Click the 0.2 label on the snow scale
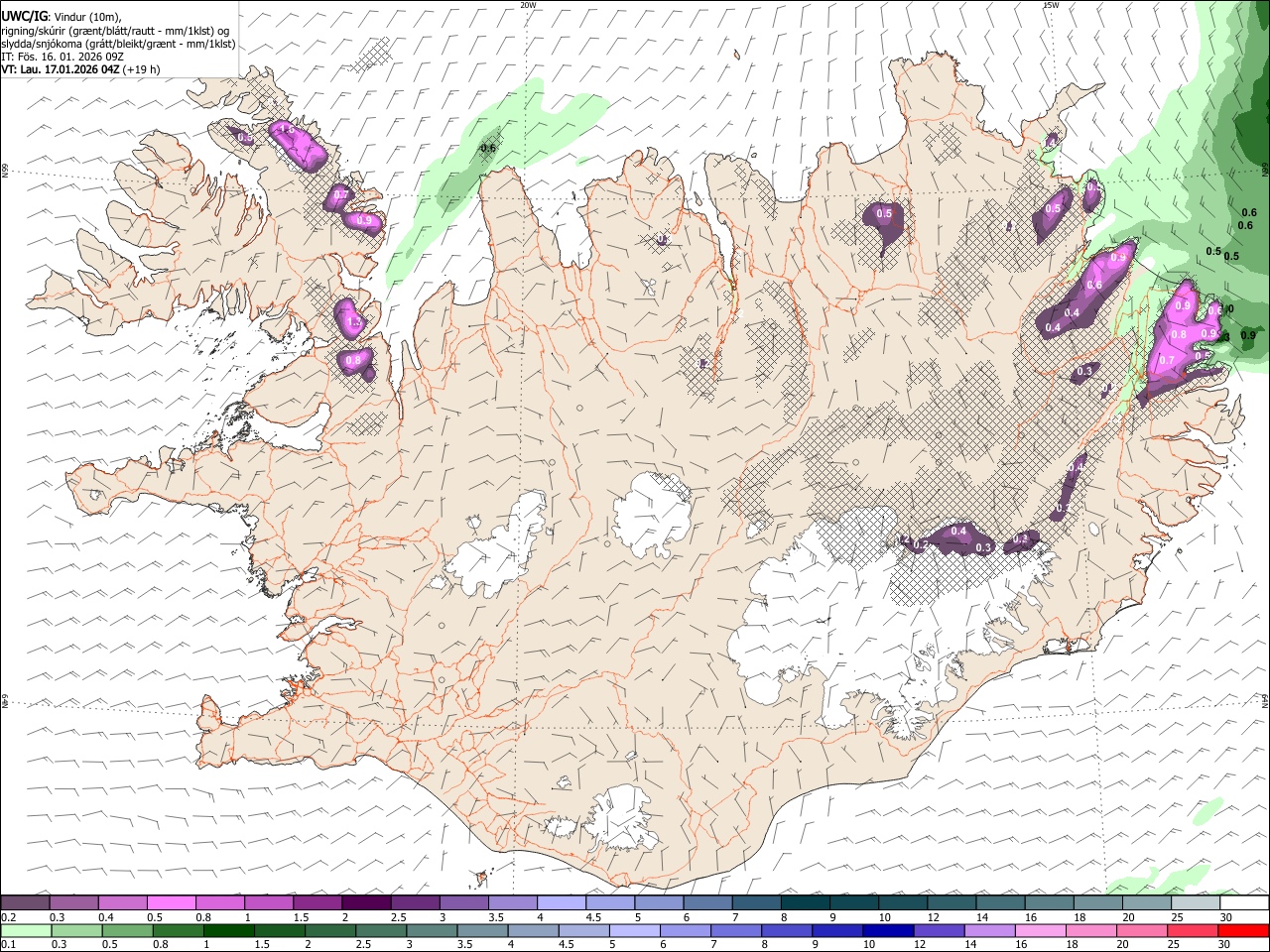The width and height of the screenshot is (1270, 952). pos(9,917)
